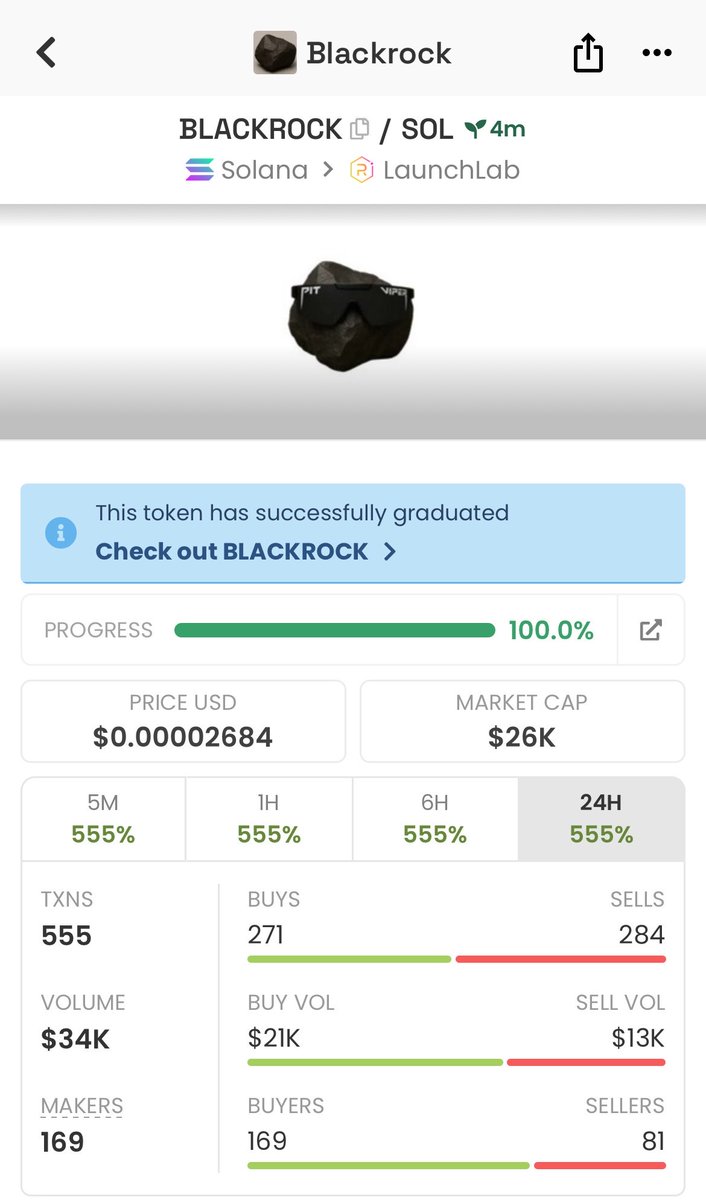Screen dimensions: 706x1200
Task: Tap the LaunchLab logo icon
Action: tap(361, 170)
